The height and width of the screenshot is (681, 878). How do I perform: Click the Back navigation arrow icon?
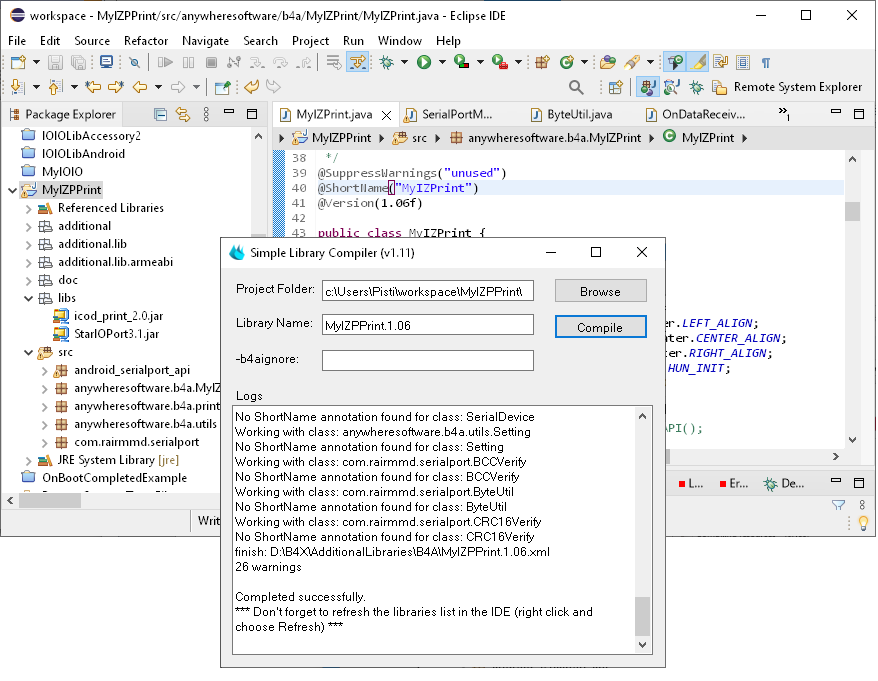pyautogui.click(x=140, y=87)
